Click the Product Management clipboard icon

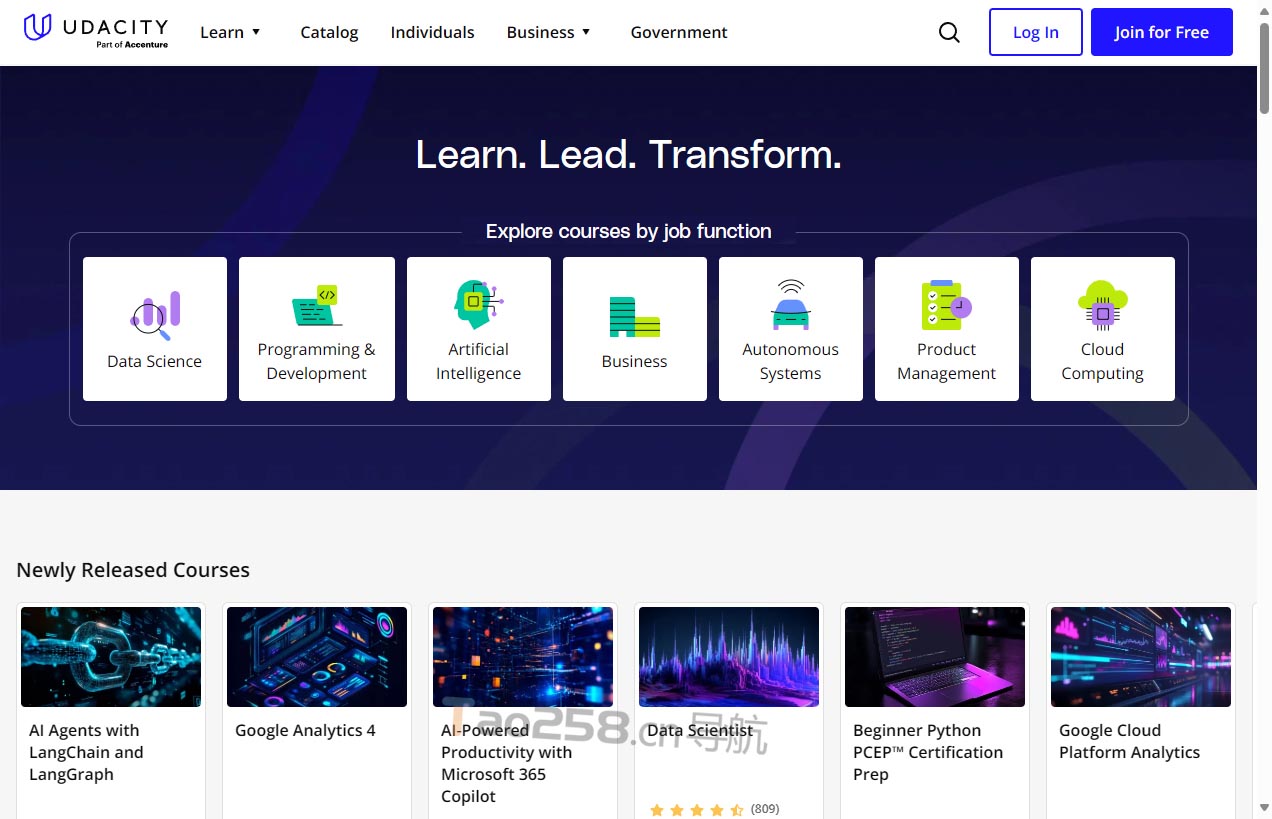click(x=946, y=304)
